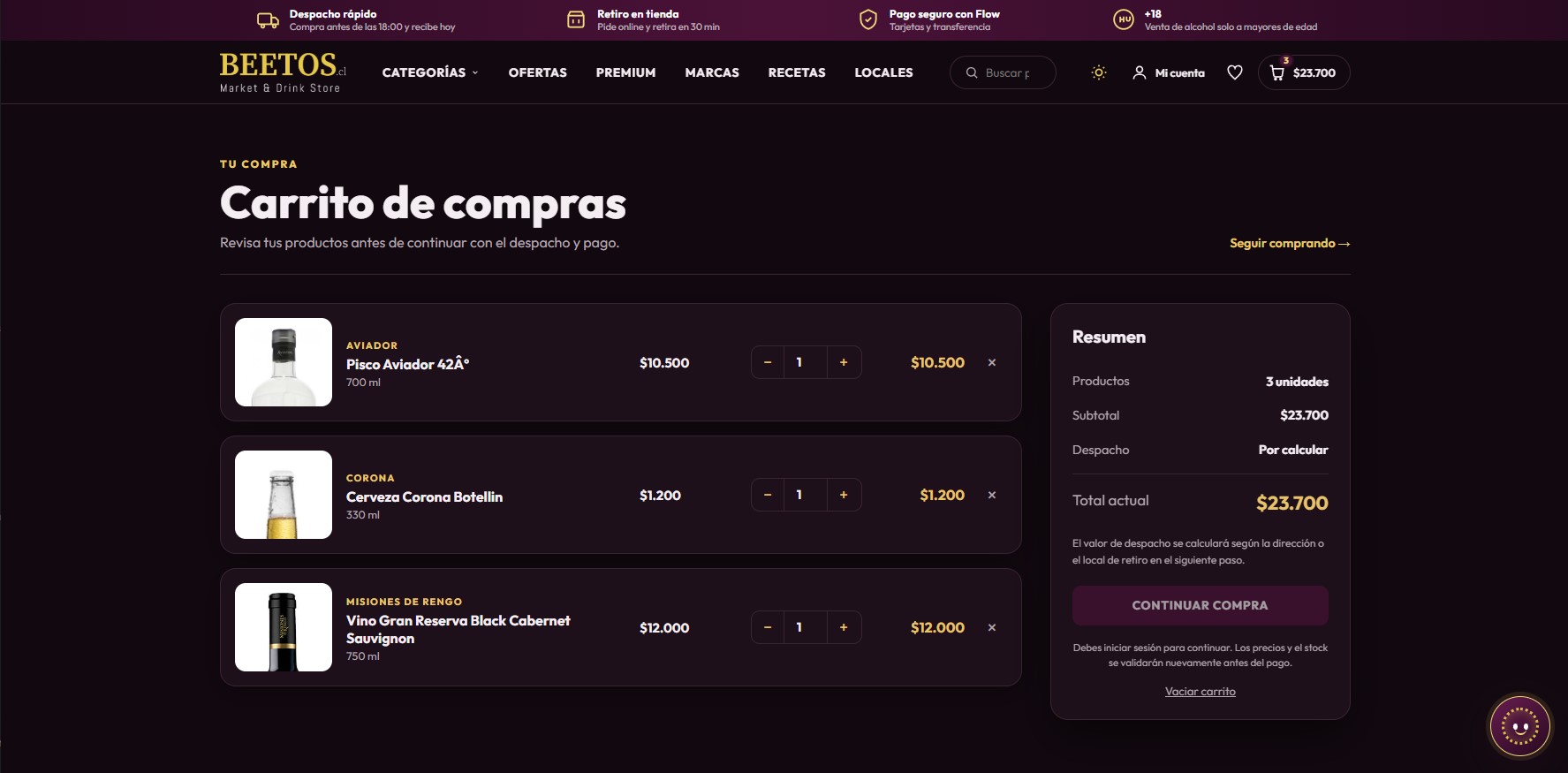The width and height of the screenshot is (1568, 773).
Task: Open the RECETAS menu item
Action: coord(797,72)
